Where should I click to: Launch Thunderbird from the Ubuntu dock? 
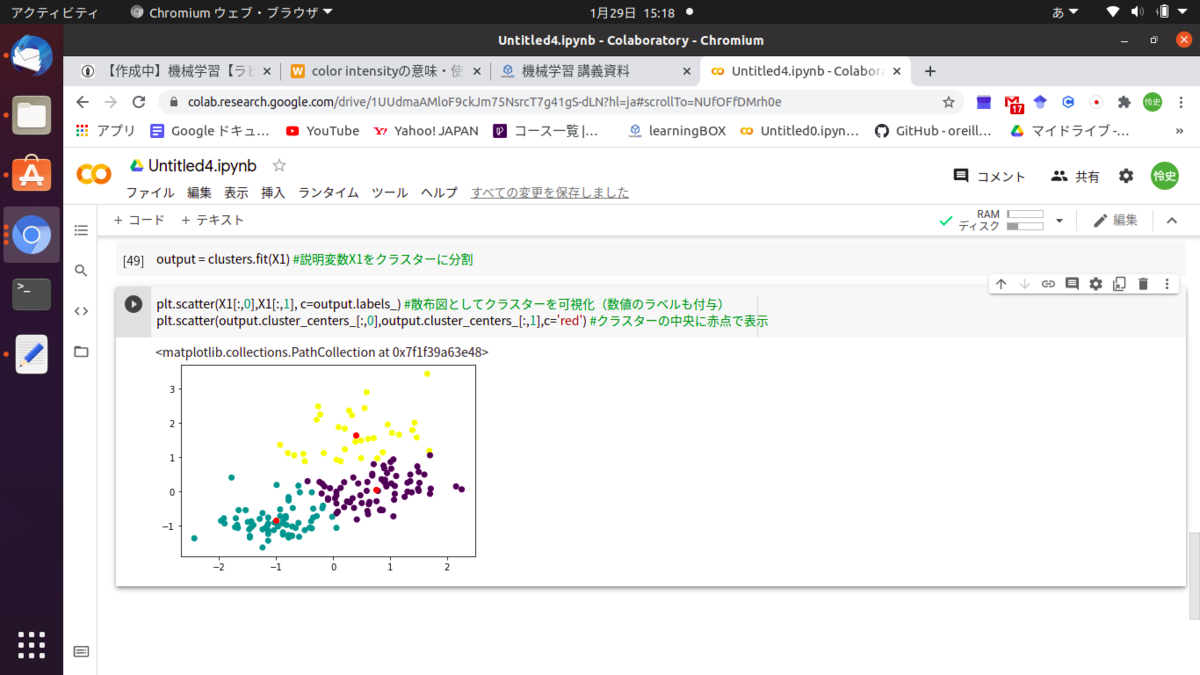point(31,56)
